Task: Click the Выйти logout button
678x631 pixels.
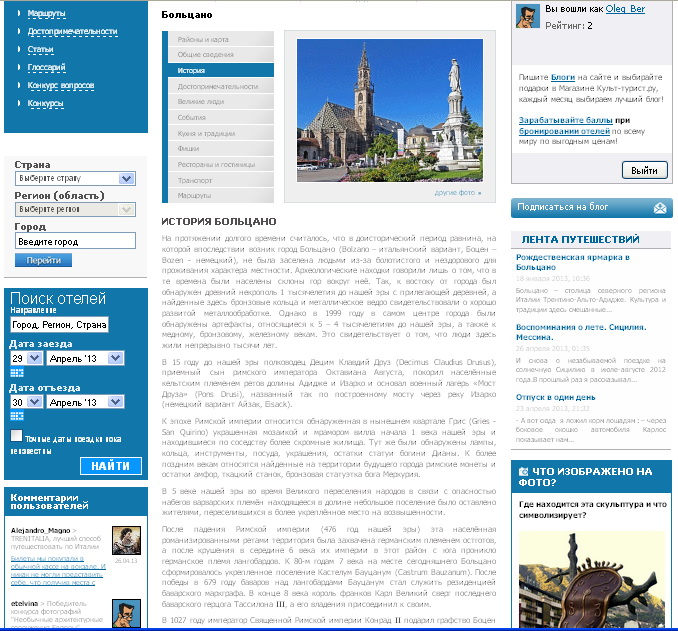Action: (x=645, y=170)
